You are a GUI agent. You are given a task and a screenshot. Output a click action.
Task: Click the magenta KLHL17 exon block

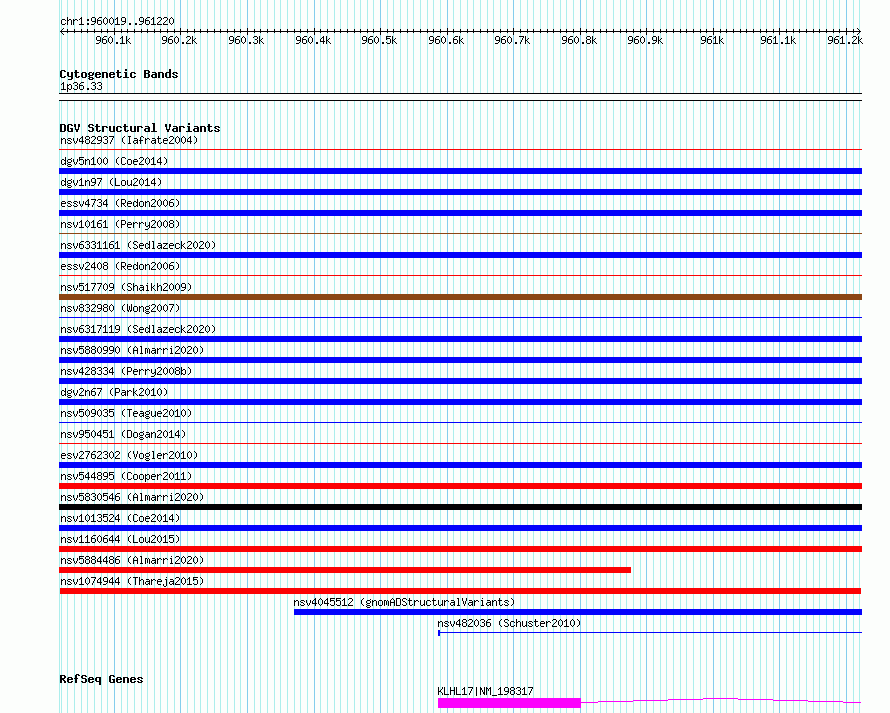(x=509, y=703)
